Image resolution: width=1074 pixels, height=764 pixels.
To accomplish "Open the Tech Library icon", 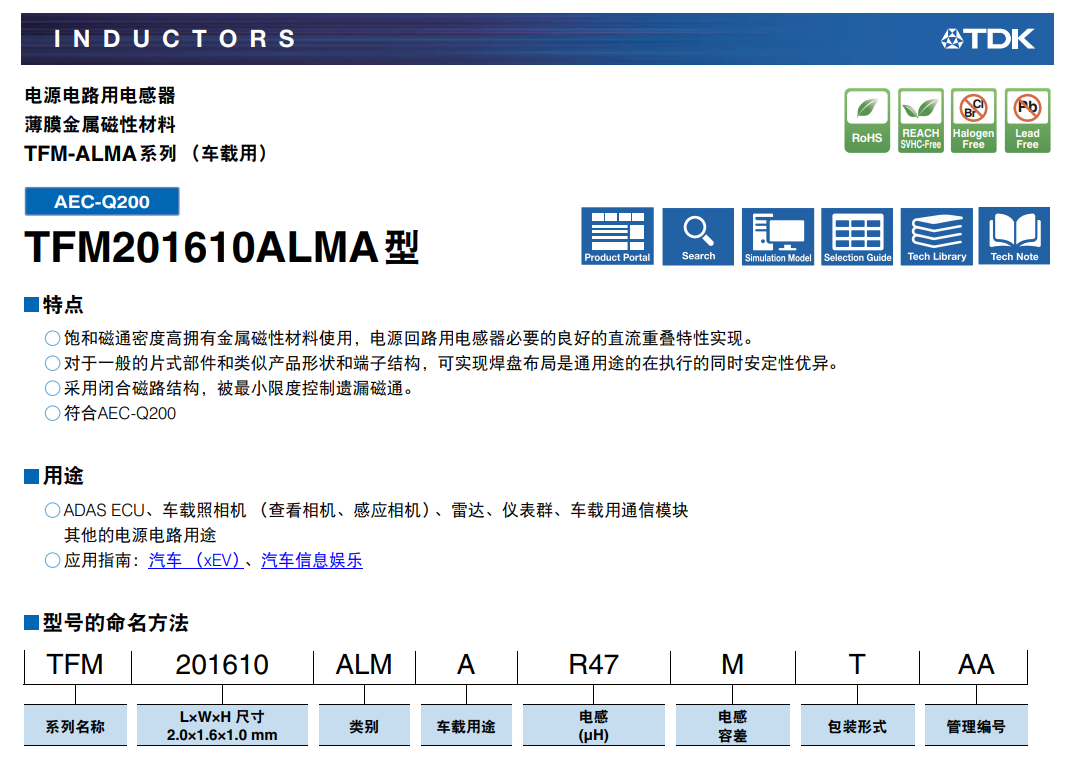I will [x=936, y=236].
